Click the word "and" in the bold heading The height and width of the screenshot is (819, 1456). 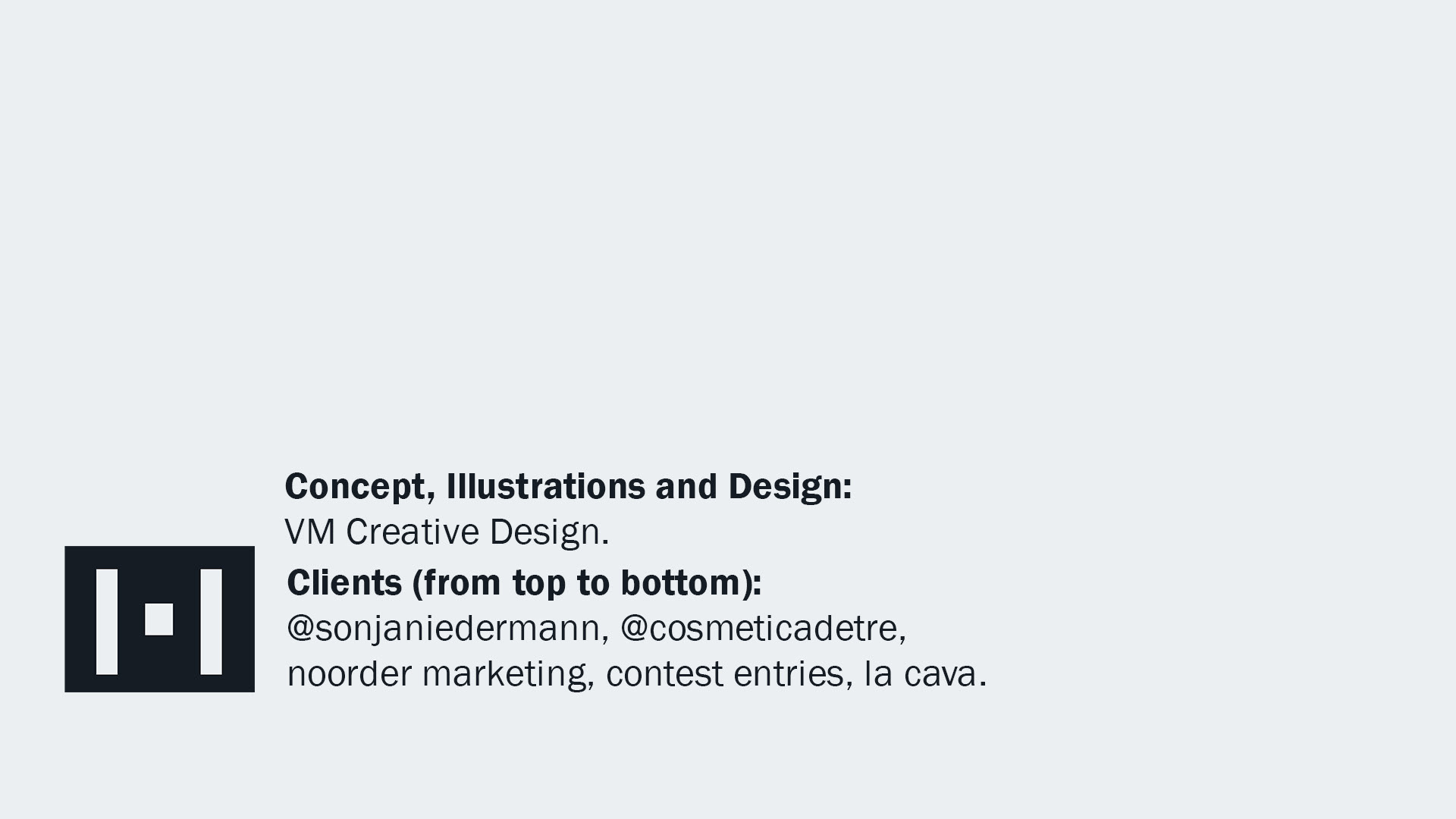(686, 487)
